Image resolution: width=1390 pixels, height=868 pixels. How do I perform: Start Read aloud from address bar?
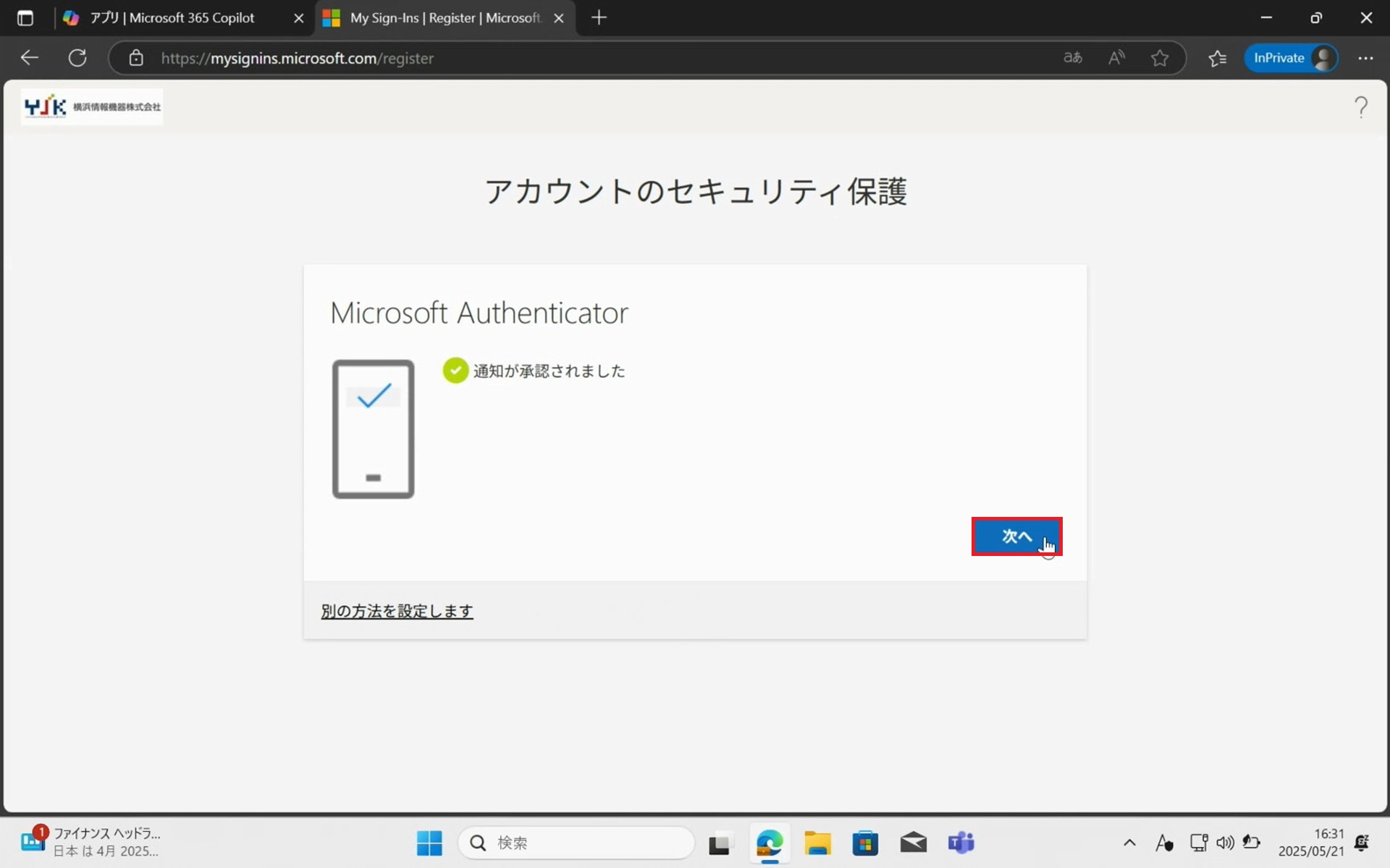tap(1116, 58)
